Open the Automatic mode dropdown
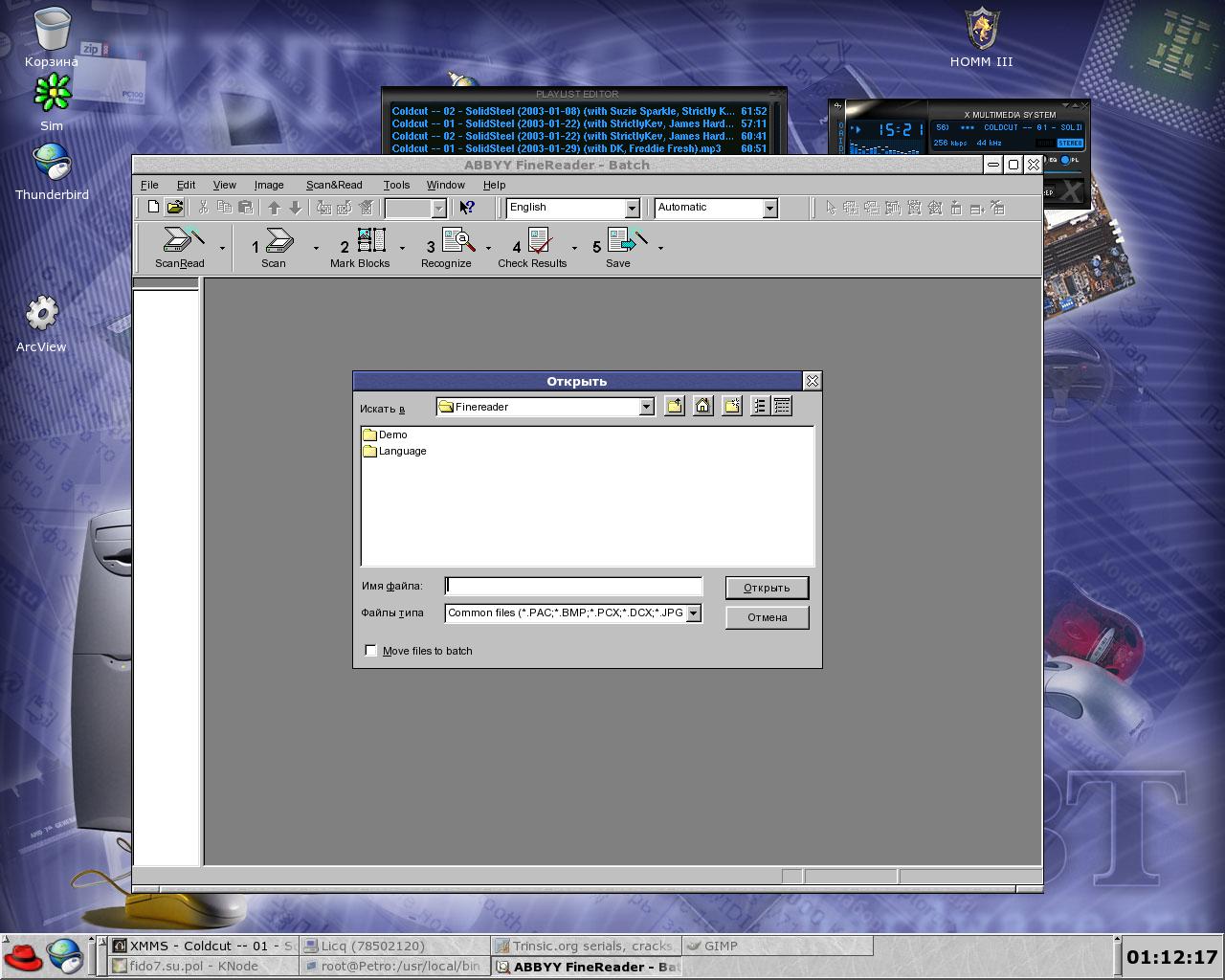This screenshot has width=1225, height=980. tap(769, 208)
